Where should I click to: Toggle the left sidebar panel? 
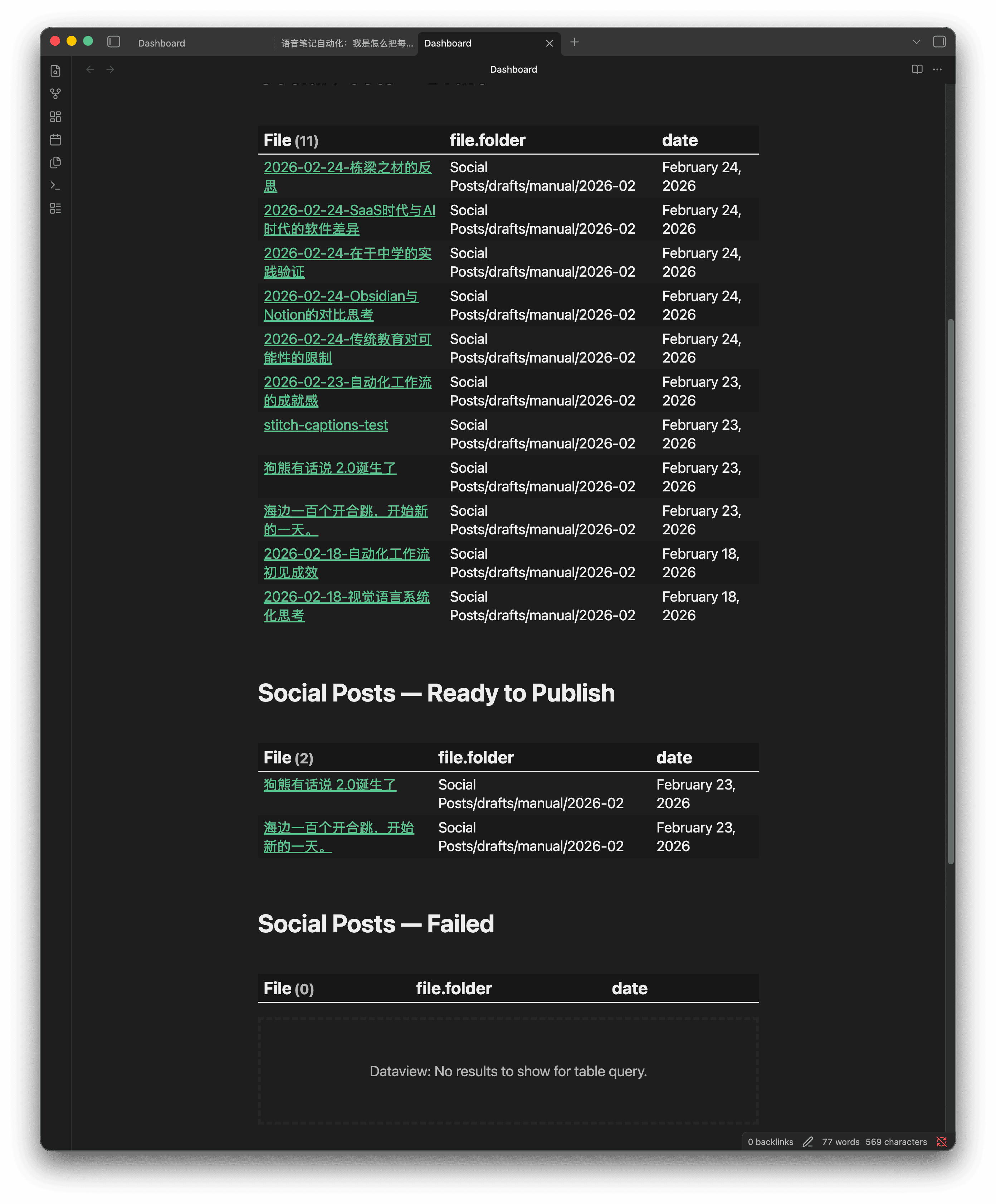114,42
